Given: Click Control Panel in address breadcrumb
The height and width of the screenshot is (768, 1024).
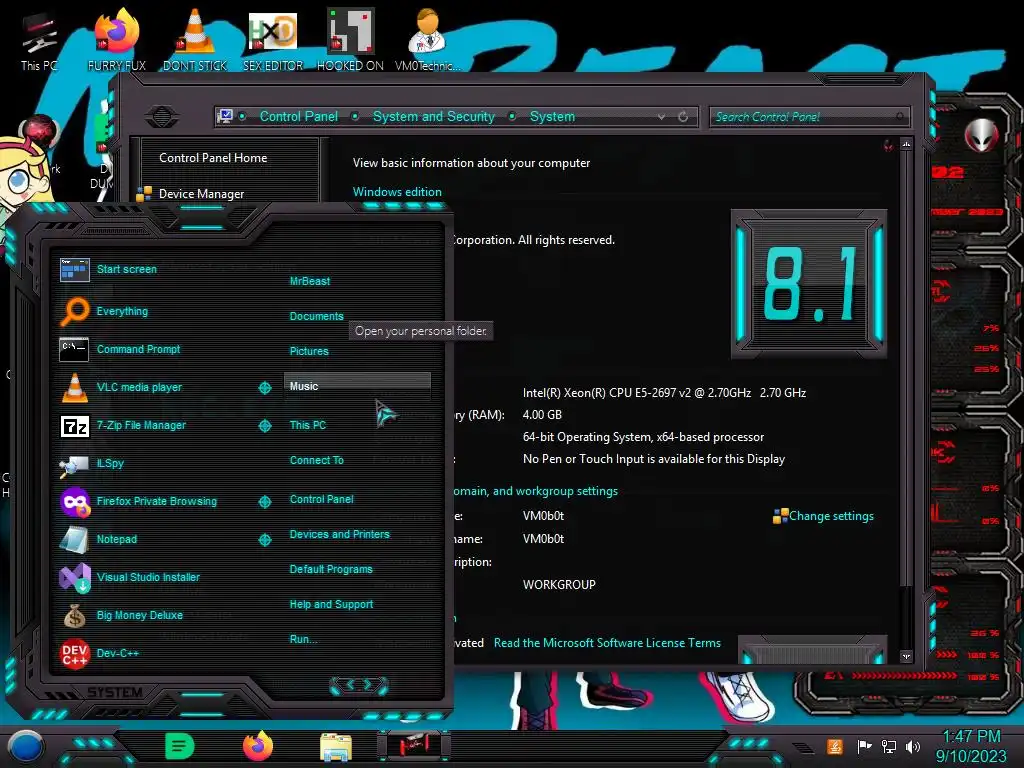Looking at the screenshot, I should 298,117.
